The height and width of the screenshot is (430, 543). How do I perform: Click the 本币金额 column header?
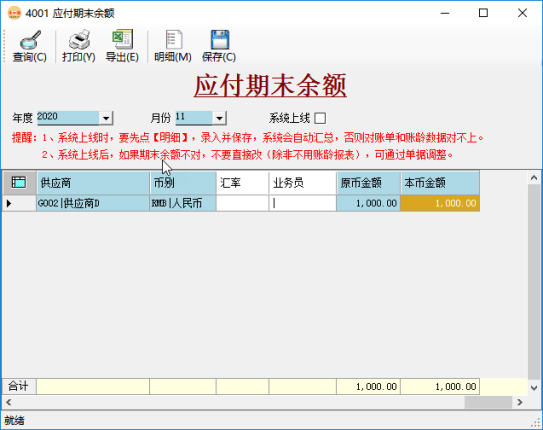440,182
